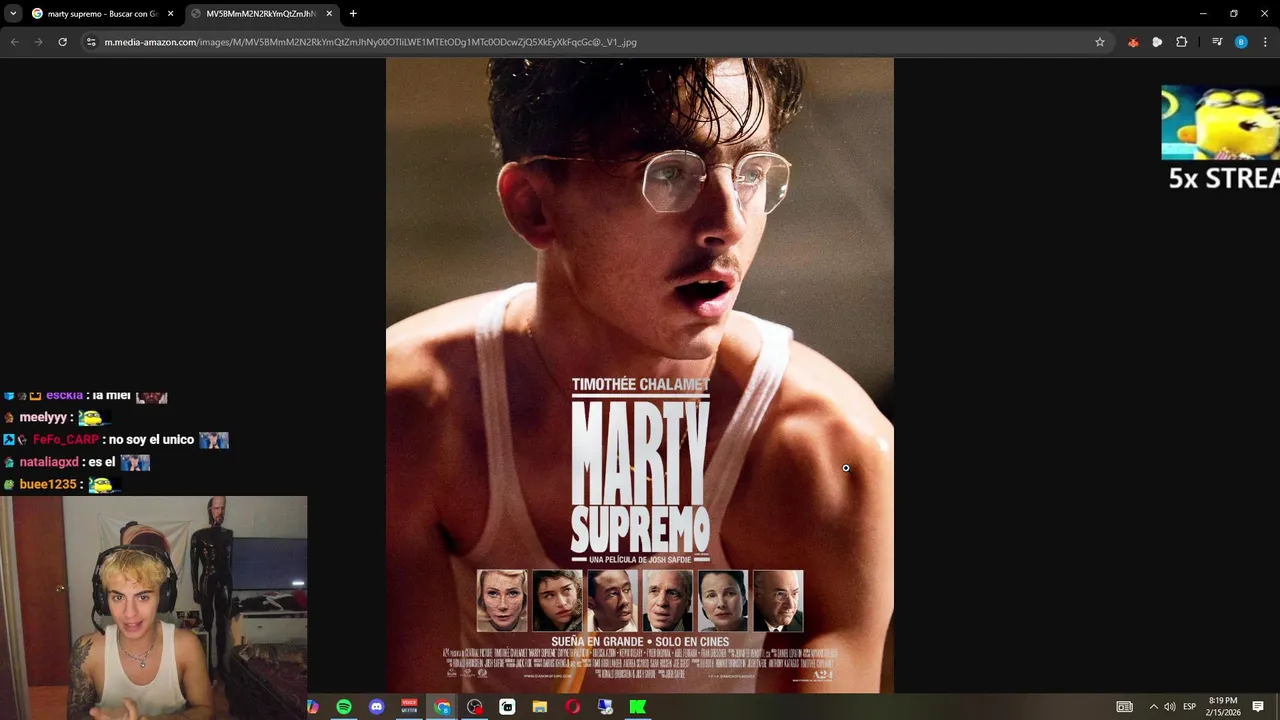The height and width of the screenshot is (720, 1280).
Task: Click chat username "buee1235"
Action: coord(48,484)
